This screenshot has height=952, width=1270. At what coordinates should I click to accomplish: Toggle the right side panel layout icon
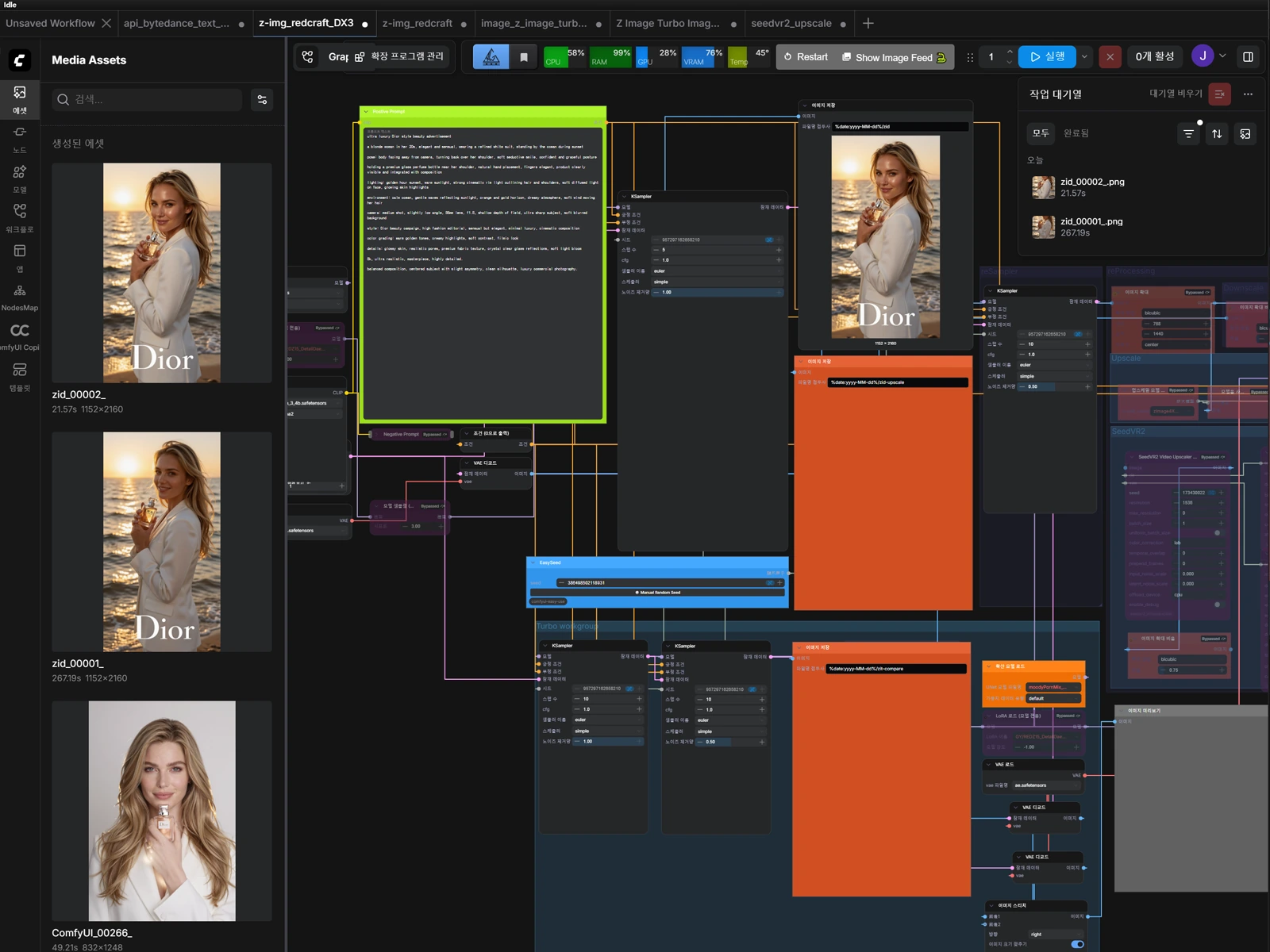1248,57
